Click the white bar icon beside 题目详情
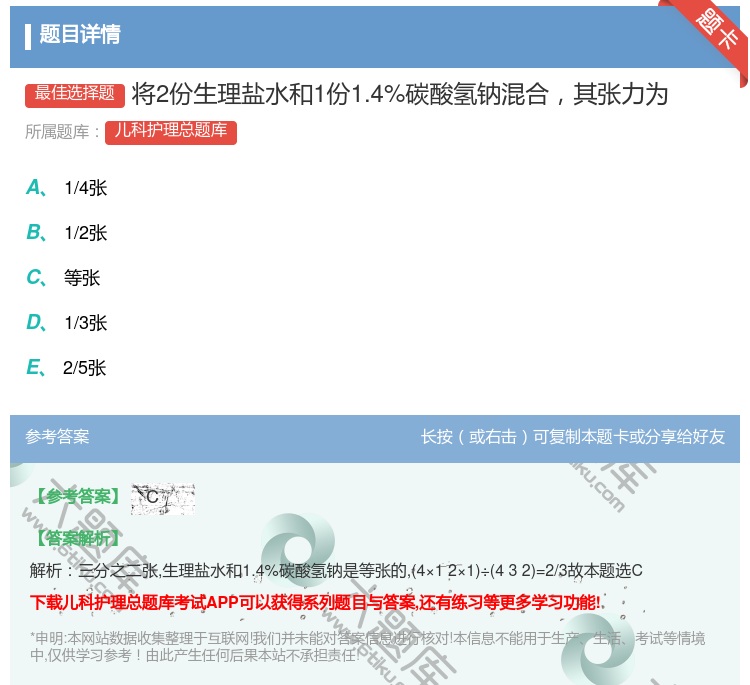 click(x=28, y=36)
